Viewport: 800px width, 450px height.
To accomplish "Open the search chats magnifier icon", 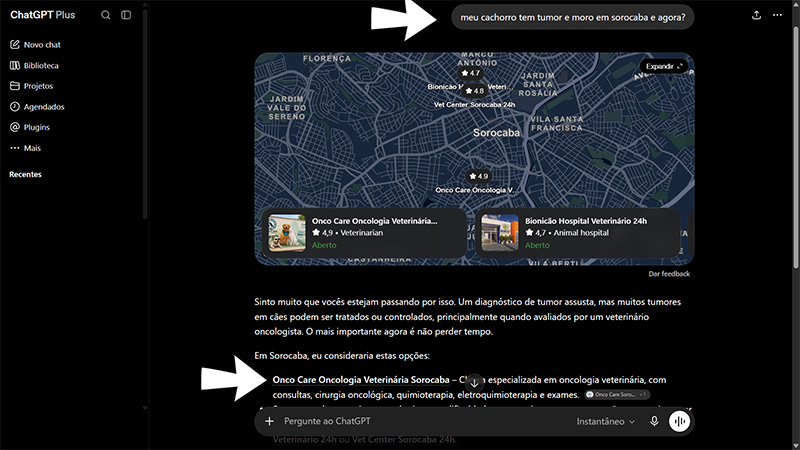I will click(106, 15).
